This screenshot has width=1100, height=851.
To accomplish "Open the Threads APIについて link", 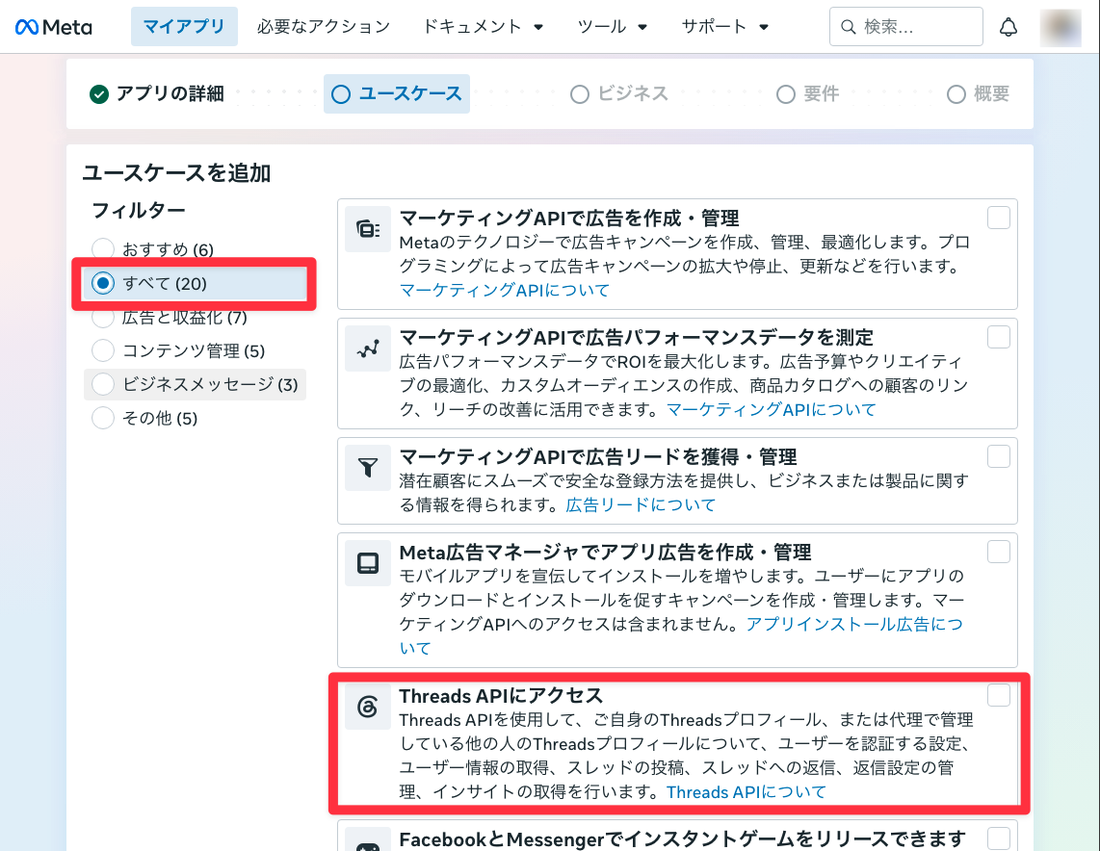I will coord(746,792).
